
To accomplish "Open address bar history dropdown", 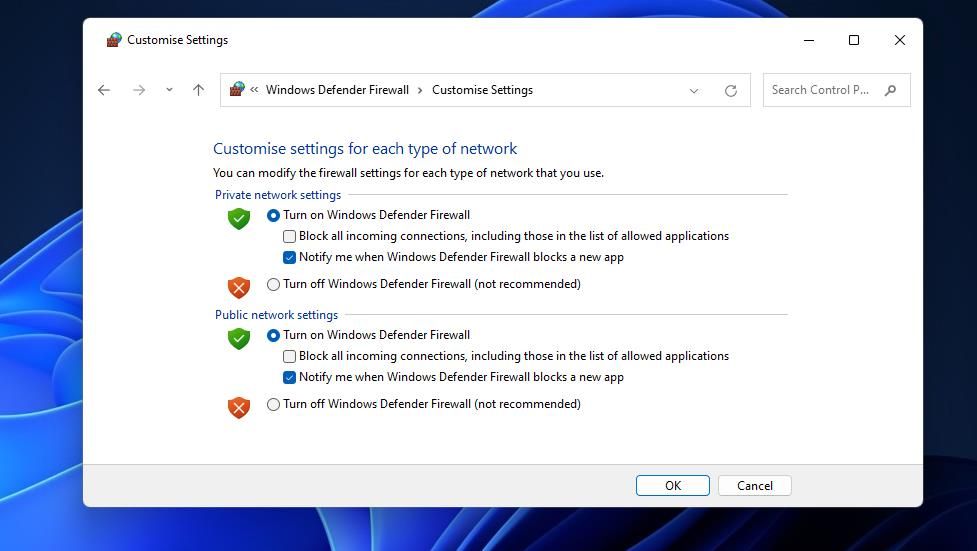I will pyautogui.click(x=693, y=90).
